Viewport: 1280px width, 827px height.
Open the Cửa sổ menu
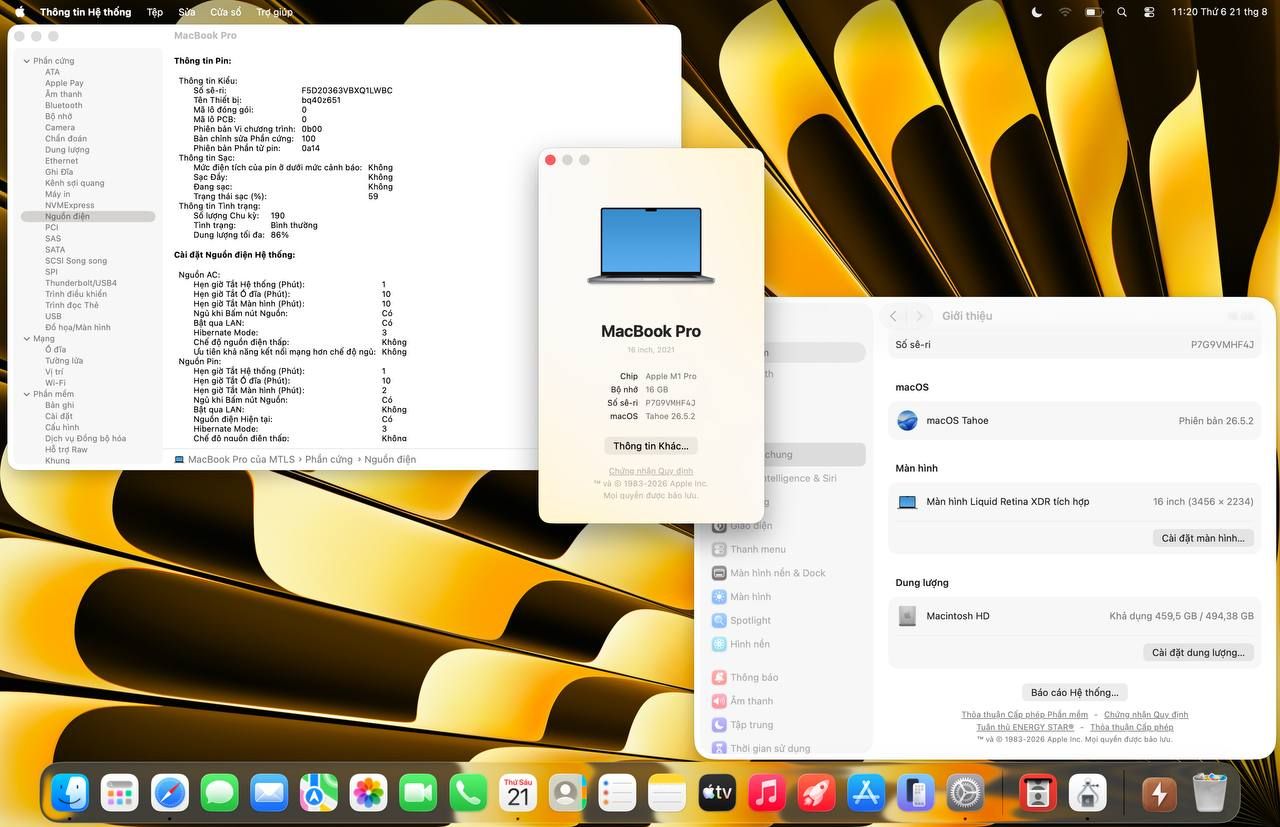click(x=226, y=12)
